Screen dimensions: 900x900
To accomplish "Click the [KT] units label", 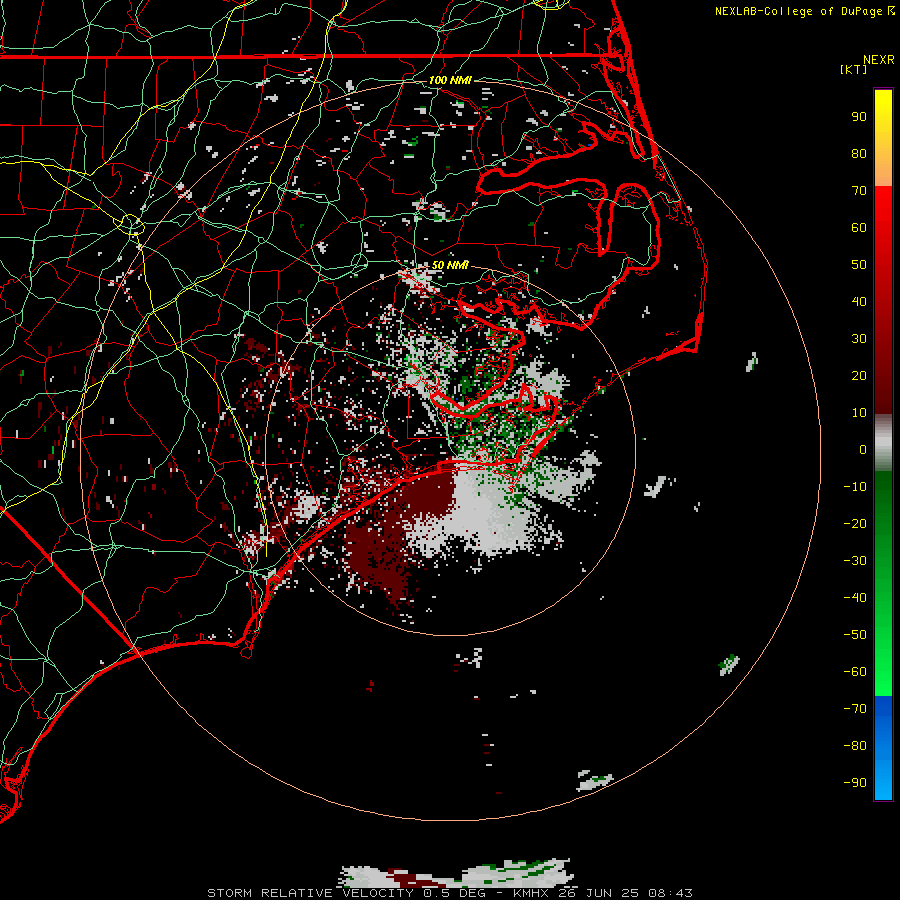I will tap(854, 69).
